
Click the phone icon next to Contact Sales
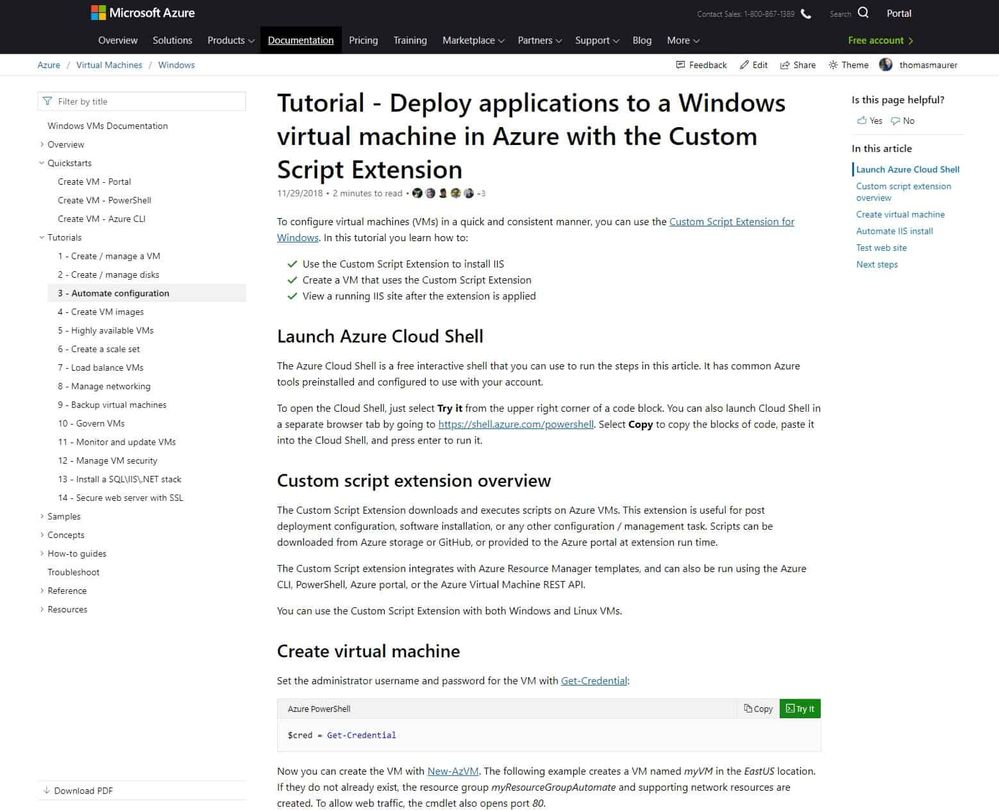(806, 13)
